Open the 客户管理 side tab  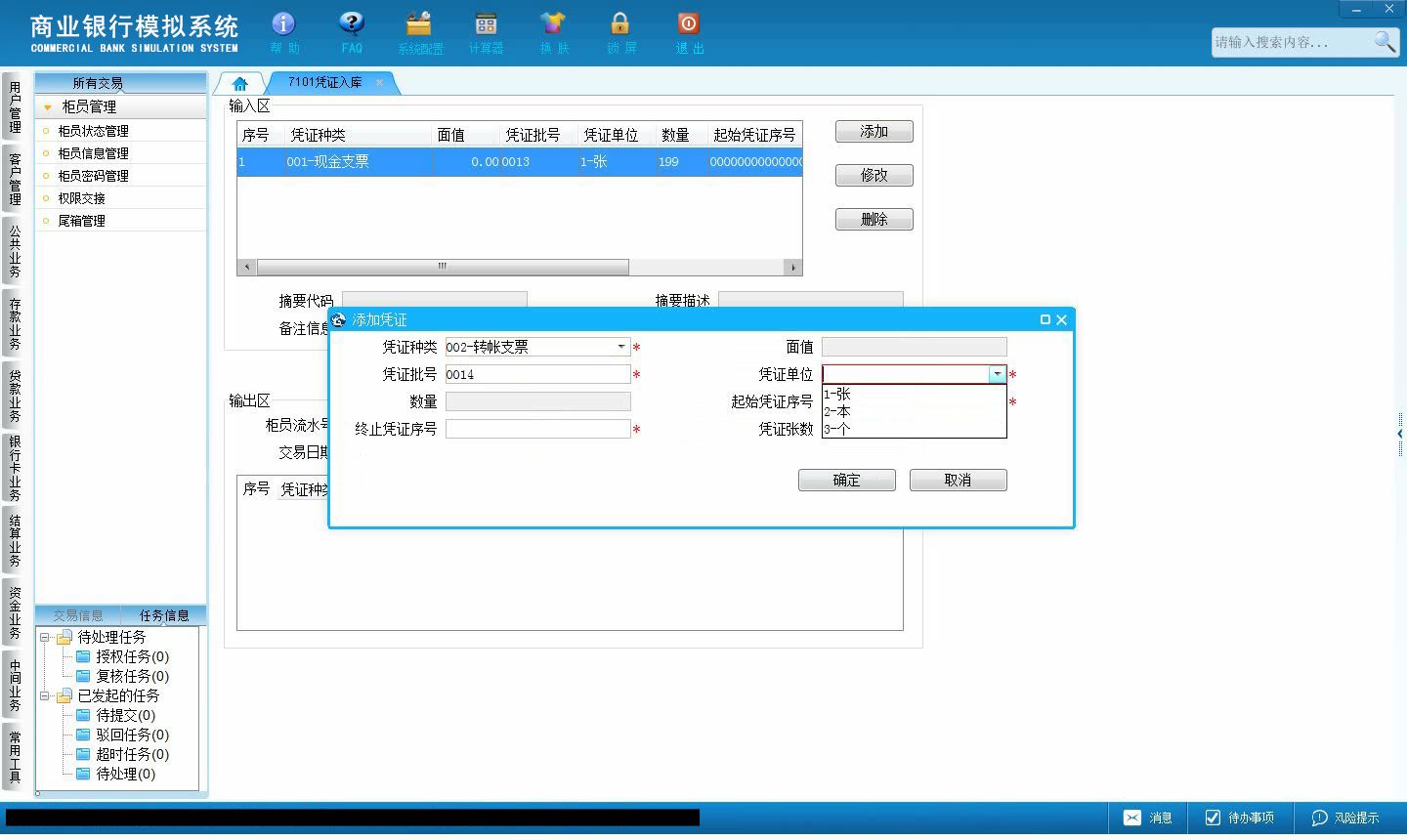pos(15,179)
